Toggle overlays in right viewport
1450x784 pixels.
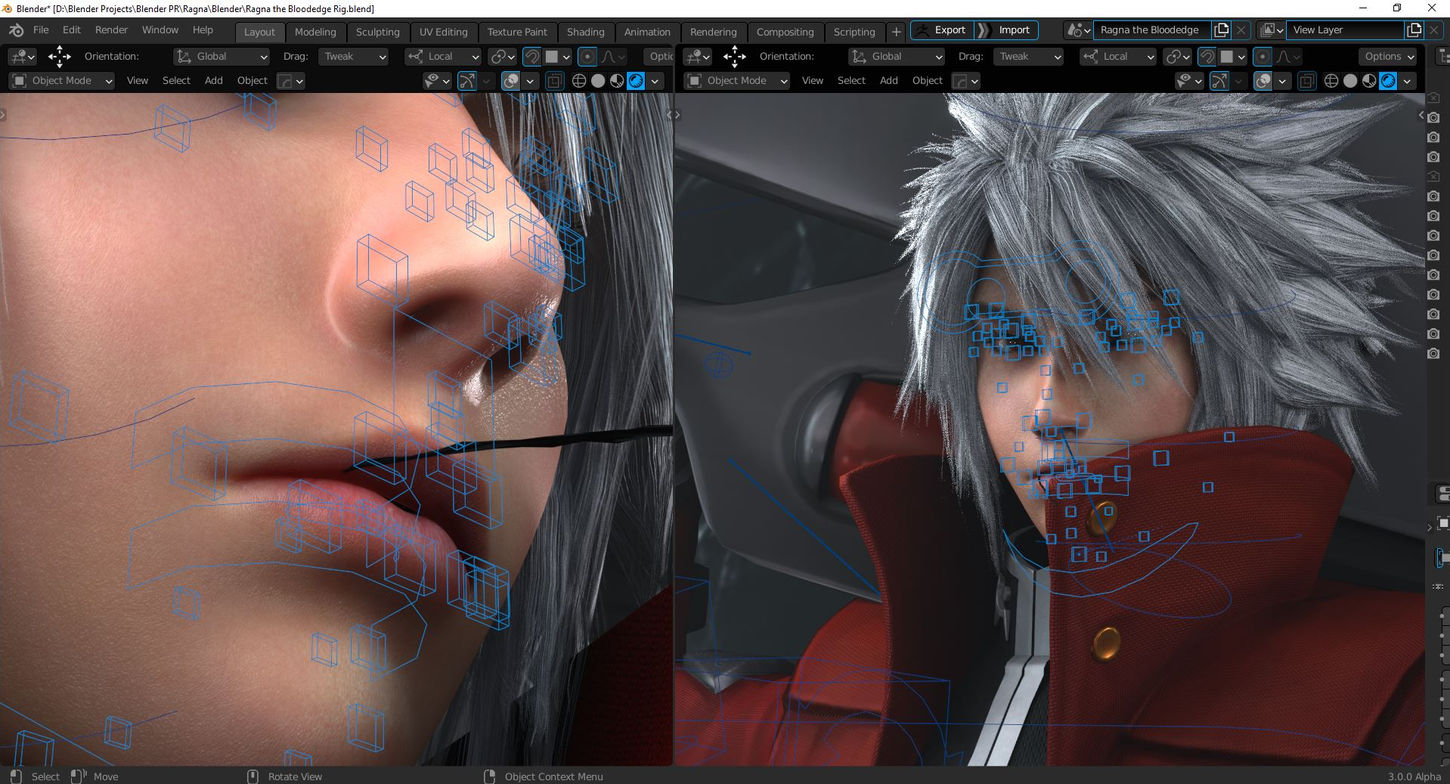pyautogui.click(x=1262, y=80)
